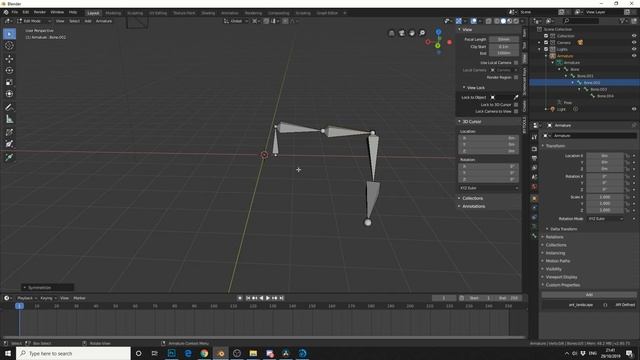Open the Playback menu in timeline
640x360 pixels.
click(x=27, y=298)
